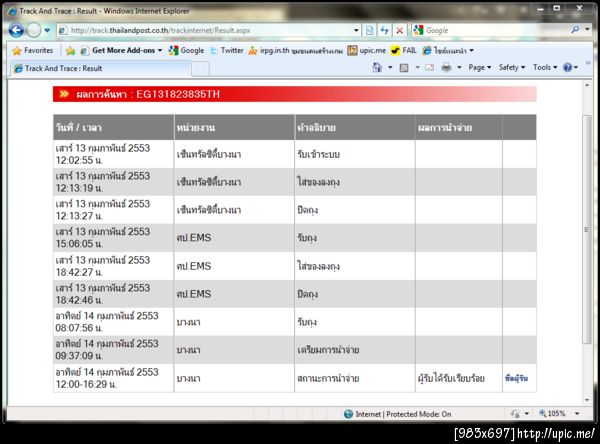This screenshot has height=444, width=600.
Task: Click the ชื่อผู้รับ recipient name link
Action: (x=516, y=378)
